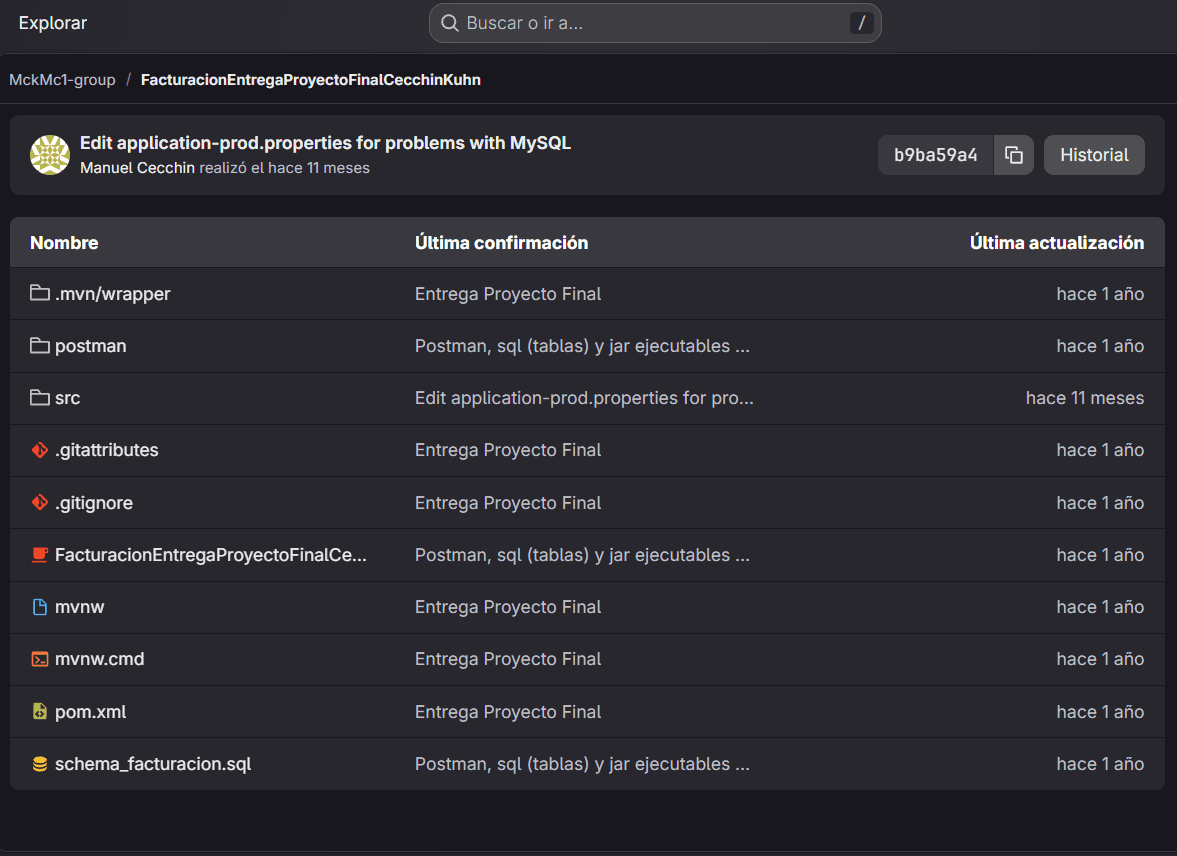Click the .mvn/wrapper folder icon
This screenshot has width=1177, height=856.
[40, 293]
